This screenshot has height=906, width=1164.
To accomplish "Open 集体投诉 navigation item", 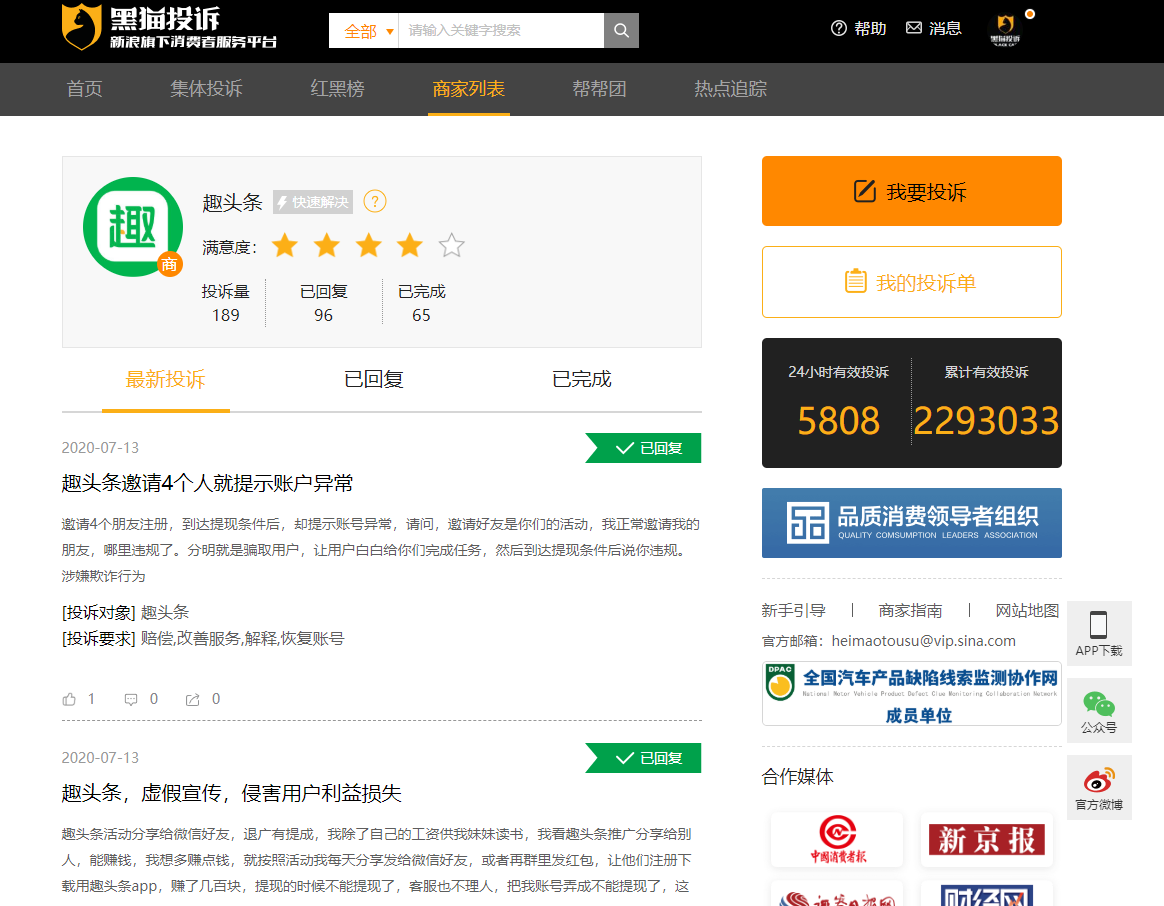I will [206, 89].
